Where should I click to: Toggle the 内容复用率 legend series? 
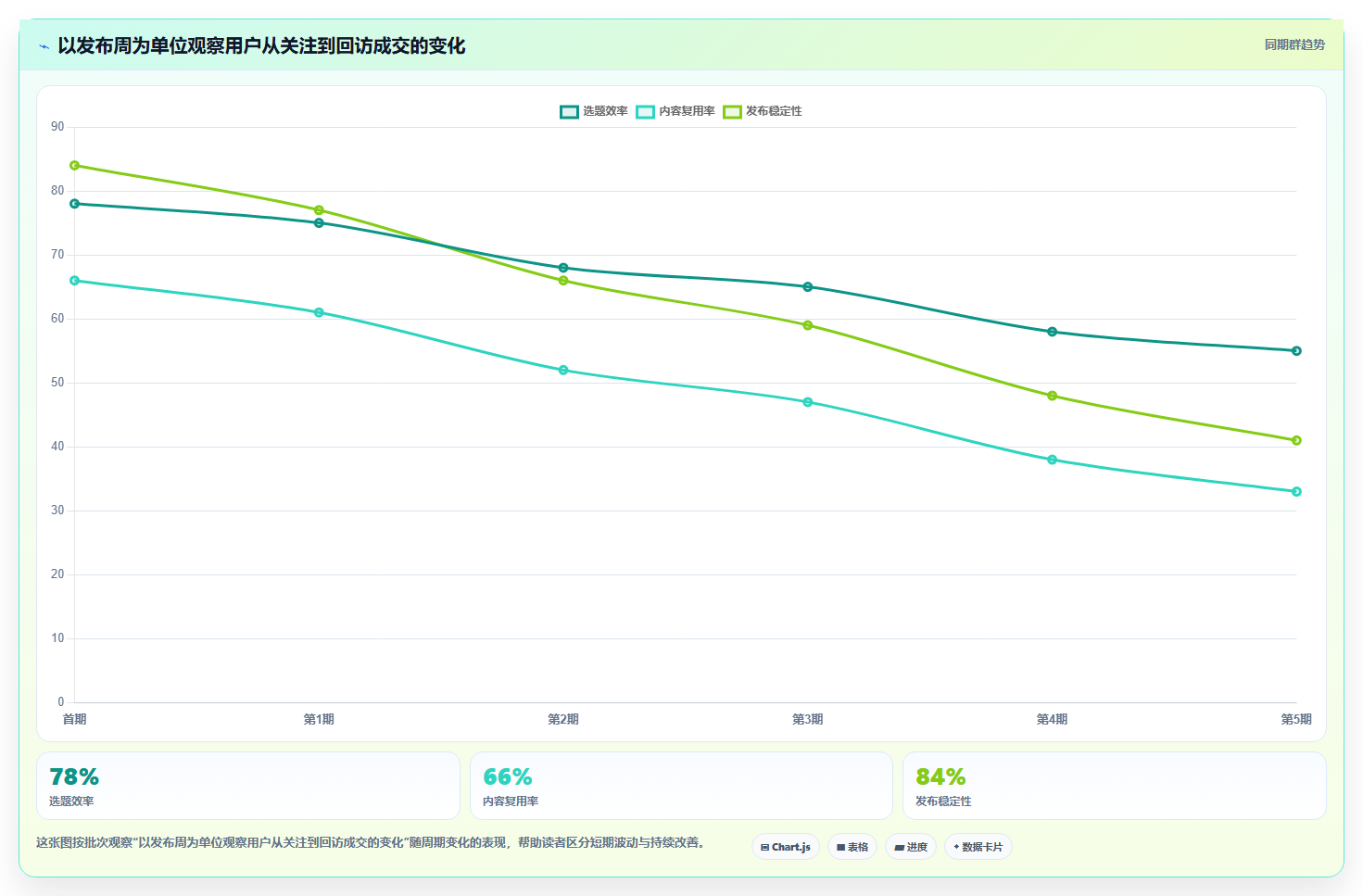pyautogui.click(x=675, y=111)
